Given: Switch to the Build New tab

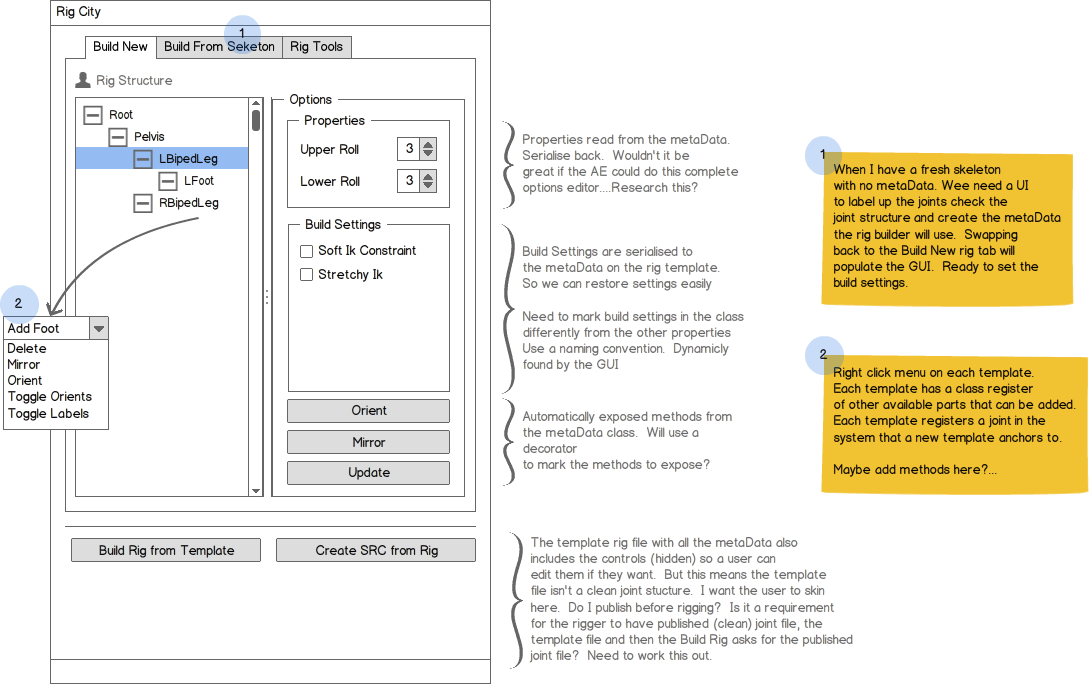Looking at the screenshot, I should 120,47.
